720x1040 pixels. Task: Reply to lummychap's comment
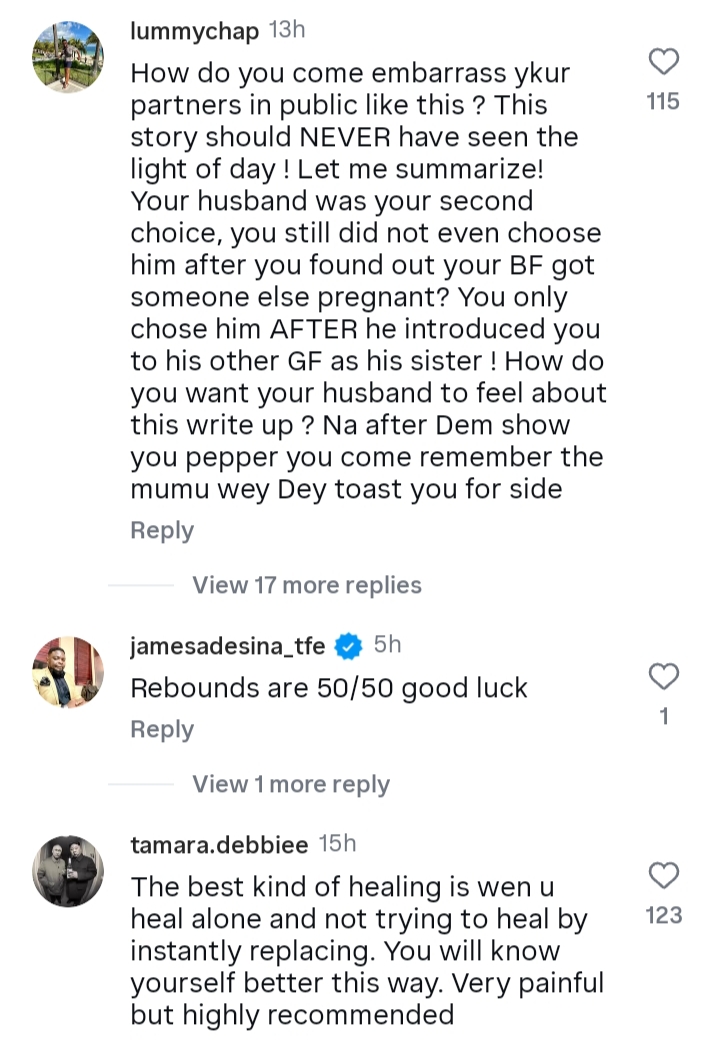pyautogui.click(x=162, y=530)
